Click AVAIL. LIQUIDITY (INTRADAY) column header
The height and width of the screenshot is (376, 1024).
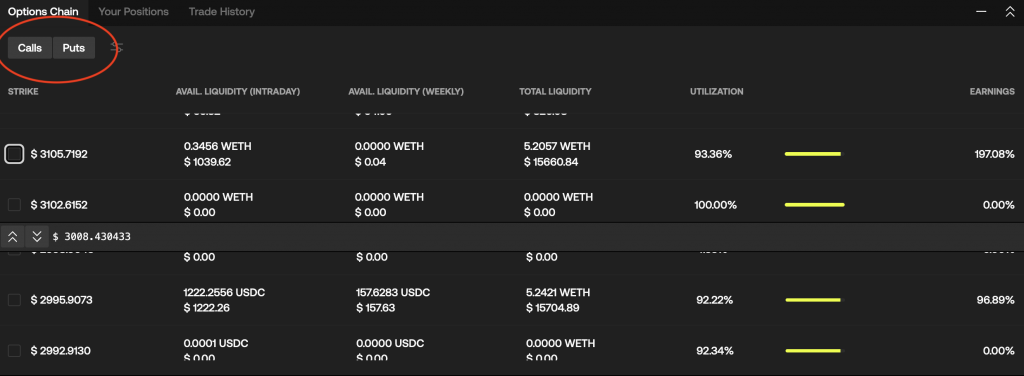(238, 91)
